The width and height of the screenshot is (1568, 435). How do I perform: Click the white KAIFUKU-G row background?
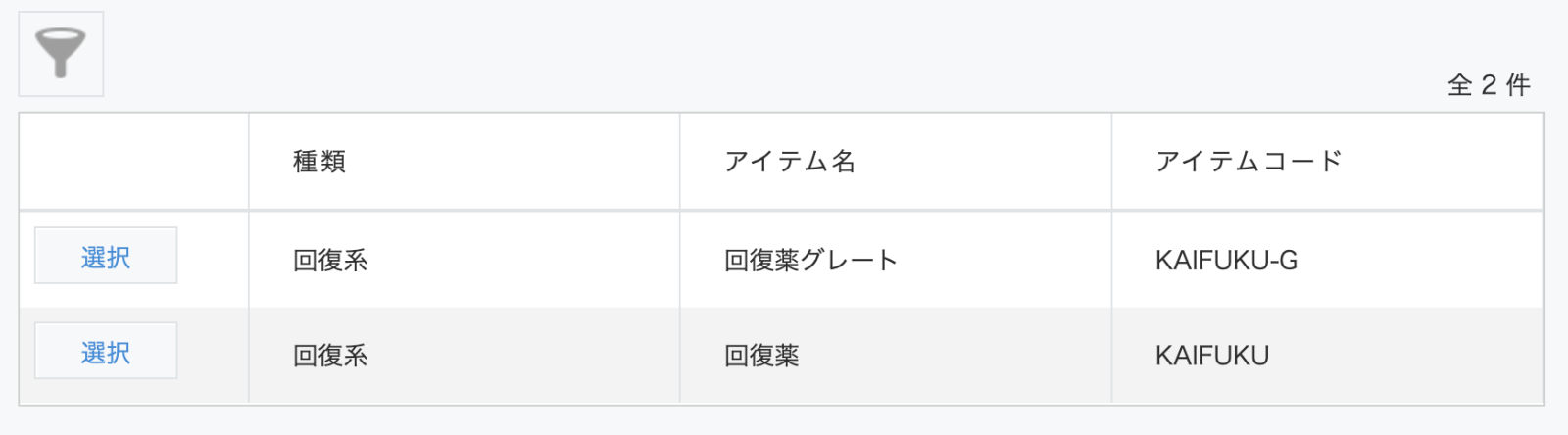781,260
